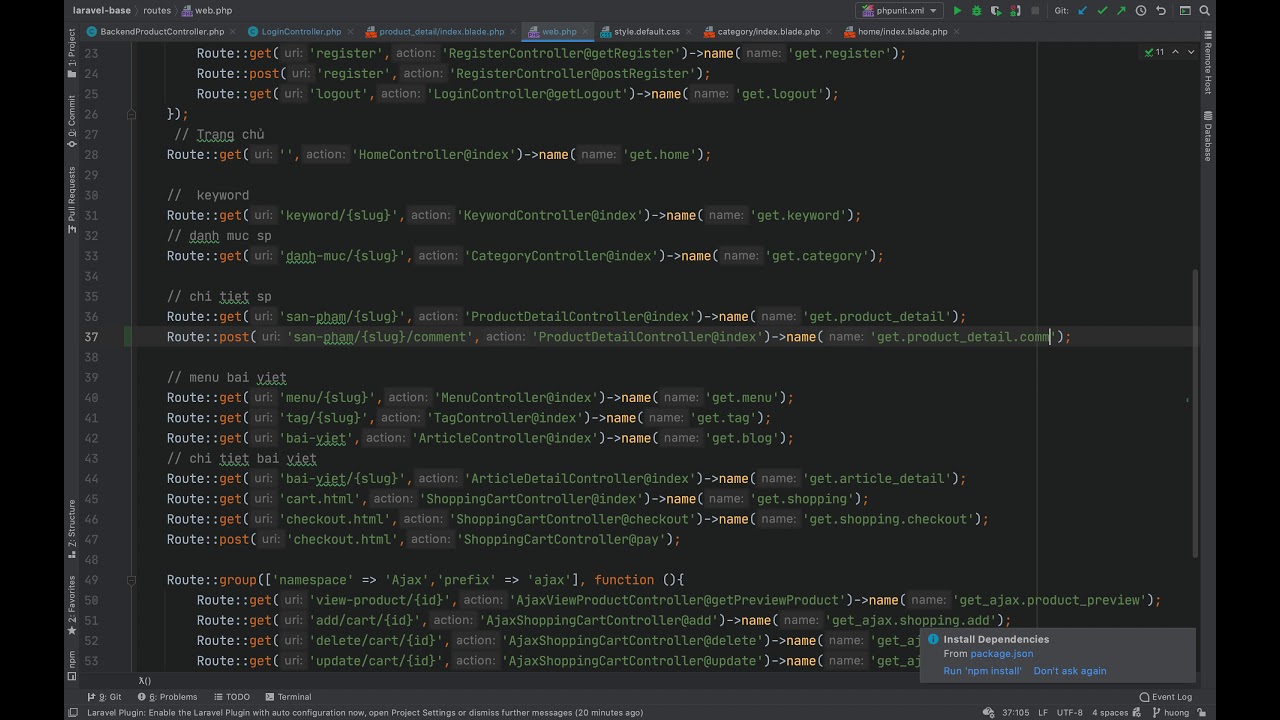Click the web.php breadcrumb file
This screenshot has height=720, width=1280.
click(206, 10)
